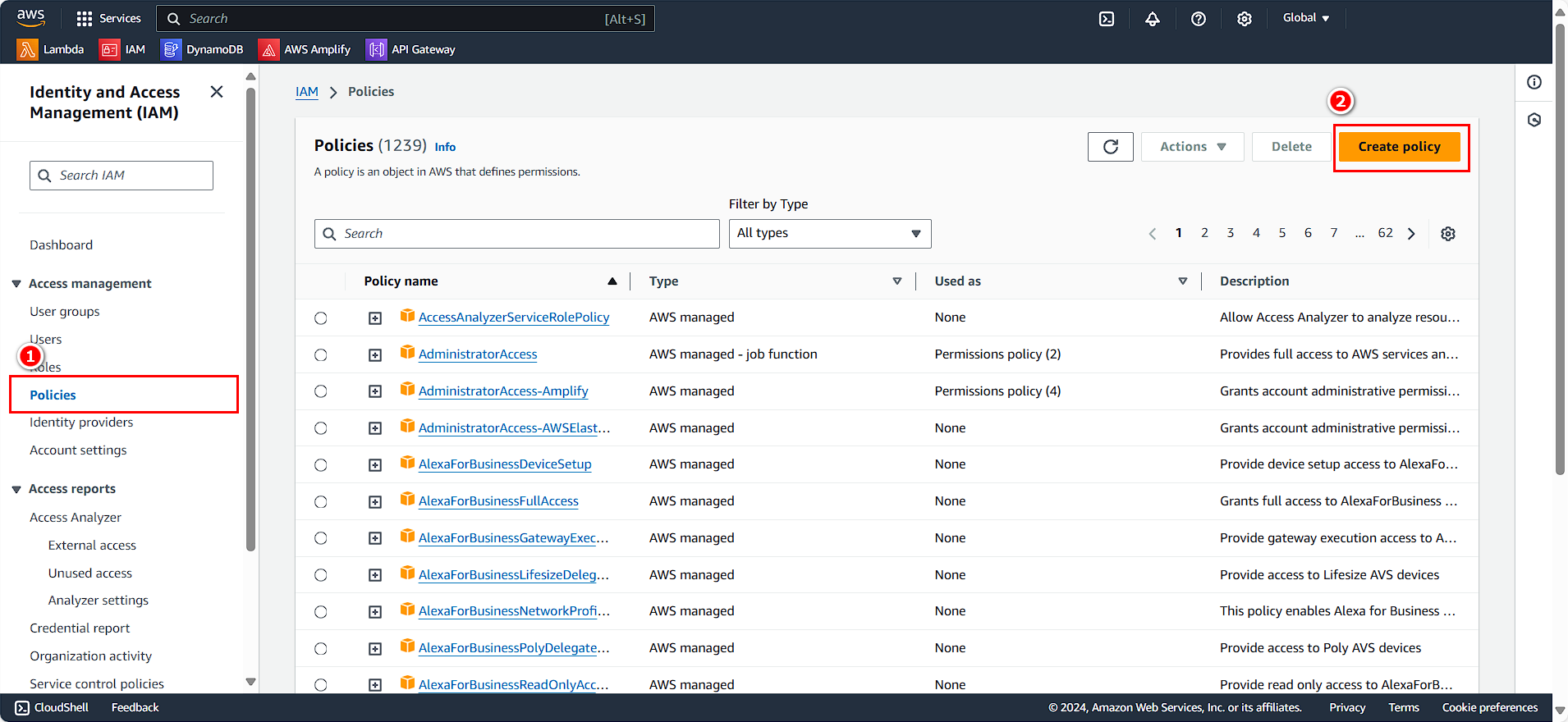This screenshot has height=722, width=1568.
Task: Open User groups in sidebar
Action: [65, 312]
